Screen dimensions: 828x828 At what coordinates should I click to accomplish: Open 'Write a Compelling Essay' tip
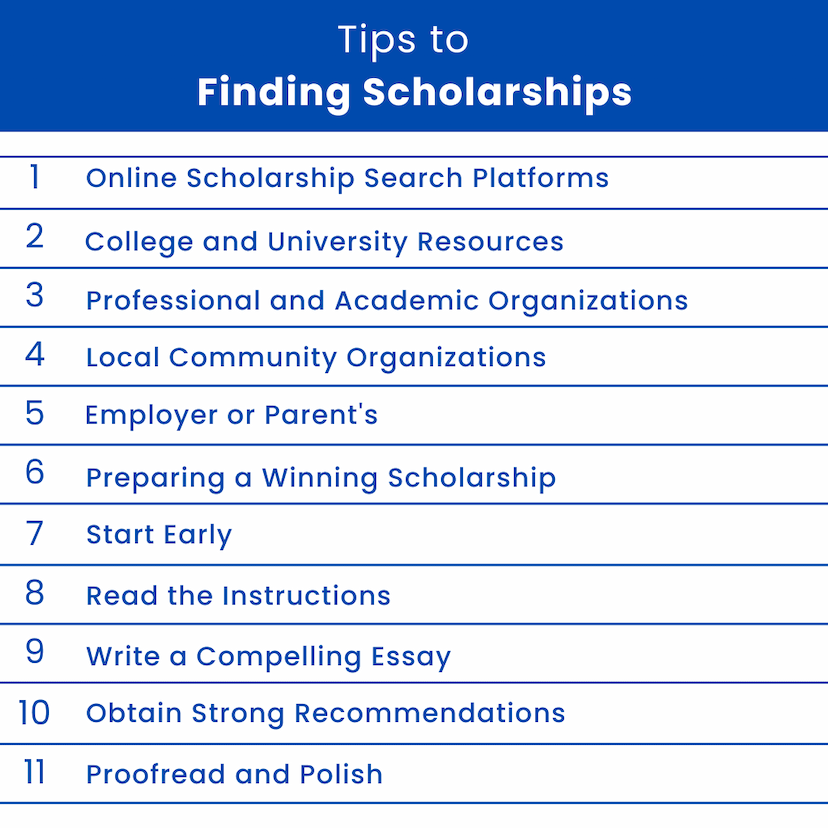(x=268, y=657)
